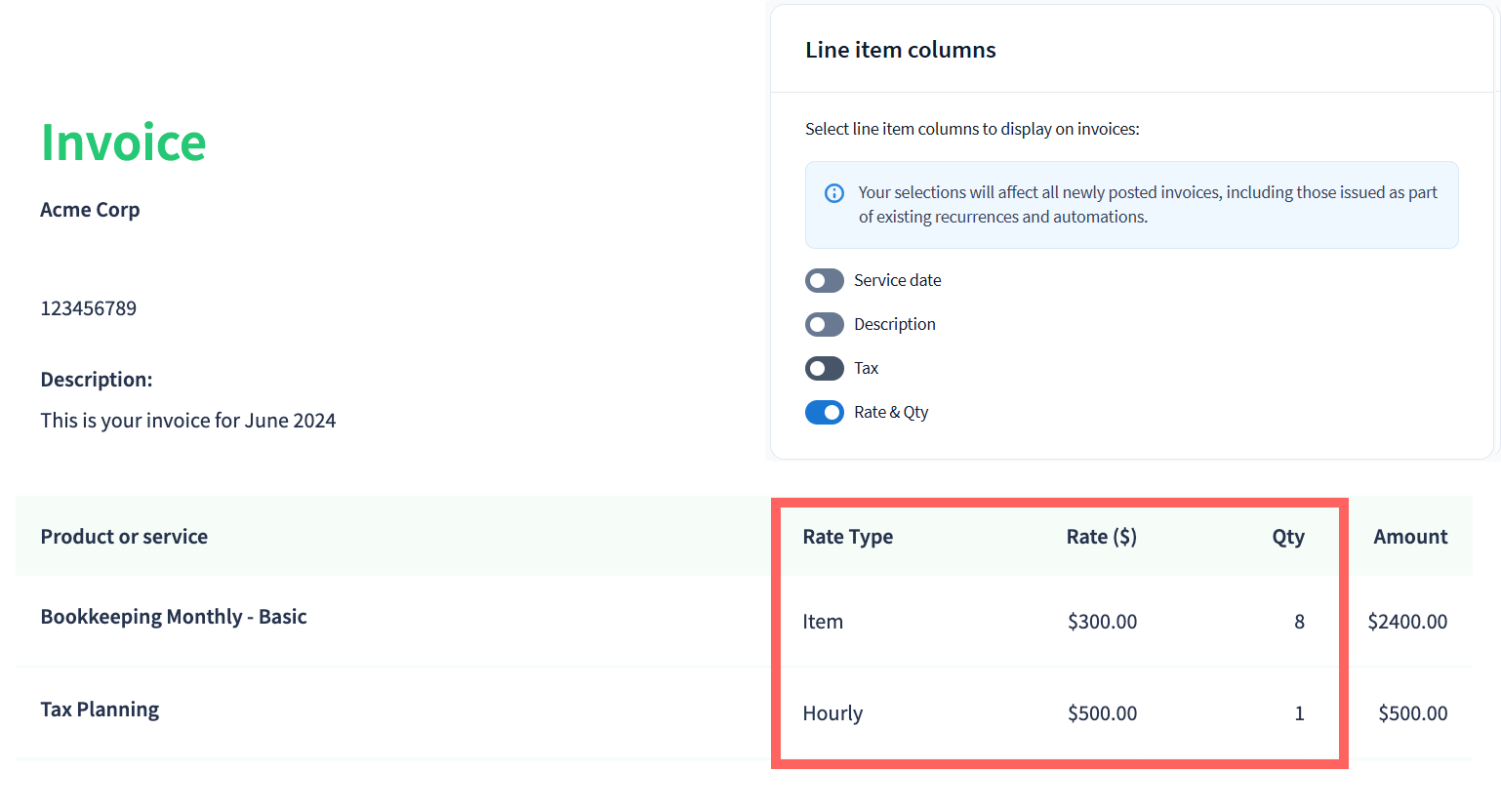Click the invoice number 123456789

click(88, 308)
